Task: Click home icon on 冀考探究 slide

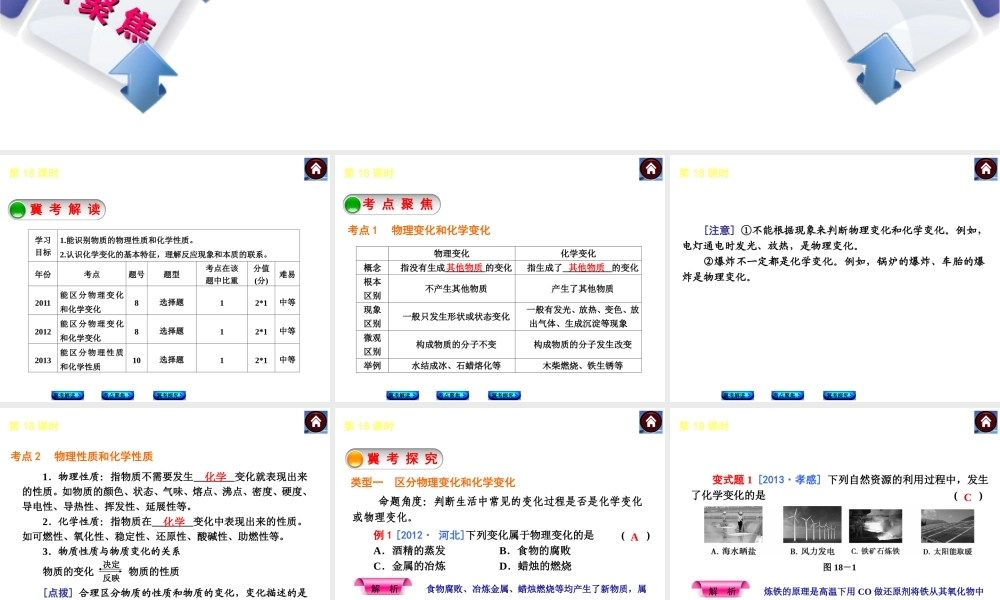Action: (x=651, y=421)
